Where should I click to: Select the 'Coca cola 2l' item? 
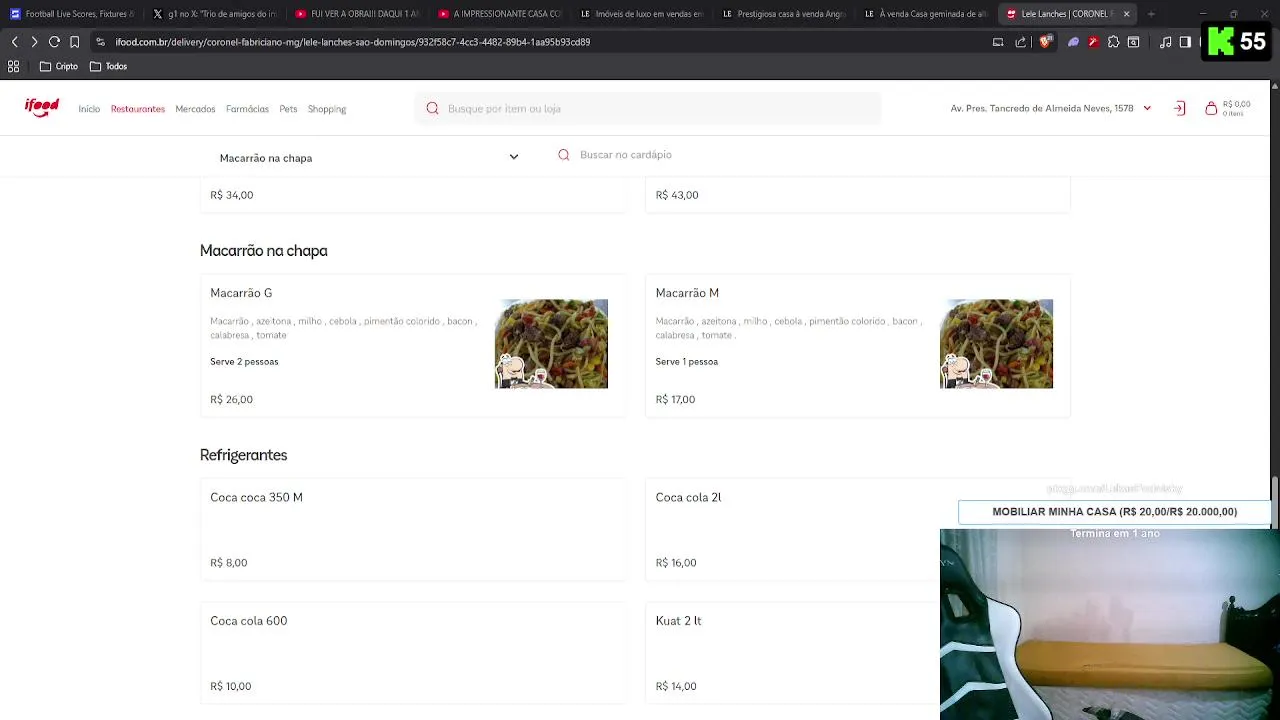(688, 497)
